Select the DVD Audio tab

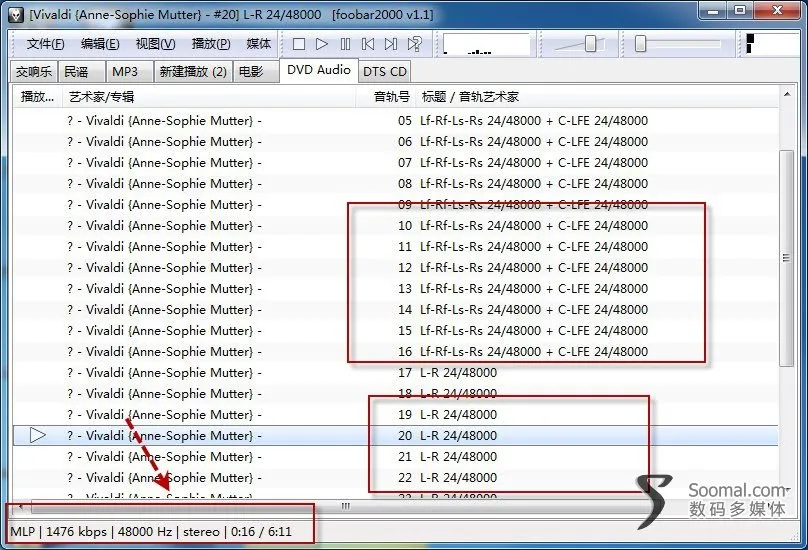[318, 70]
